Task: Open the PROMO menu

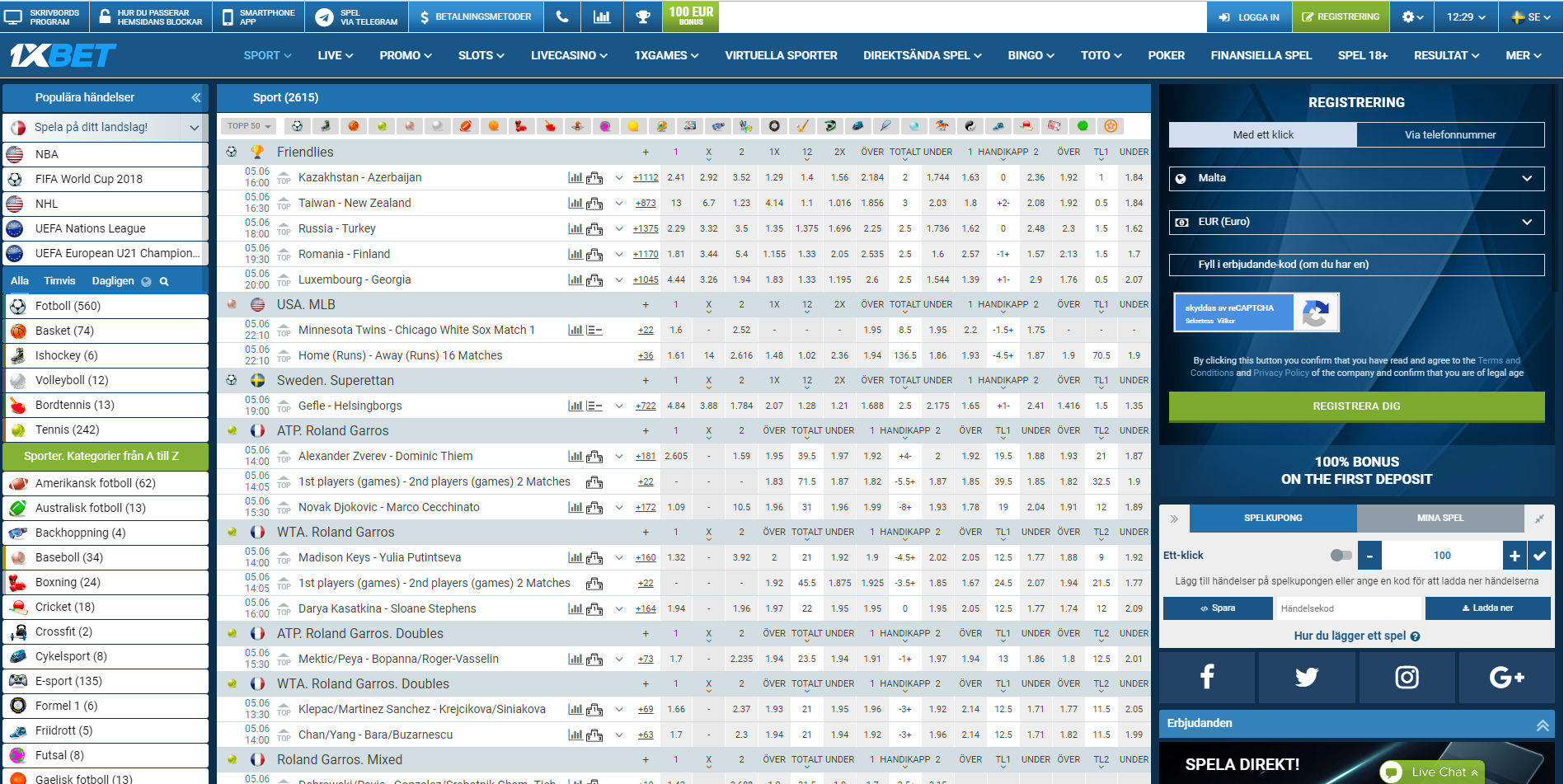Action: 406,55
